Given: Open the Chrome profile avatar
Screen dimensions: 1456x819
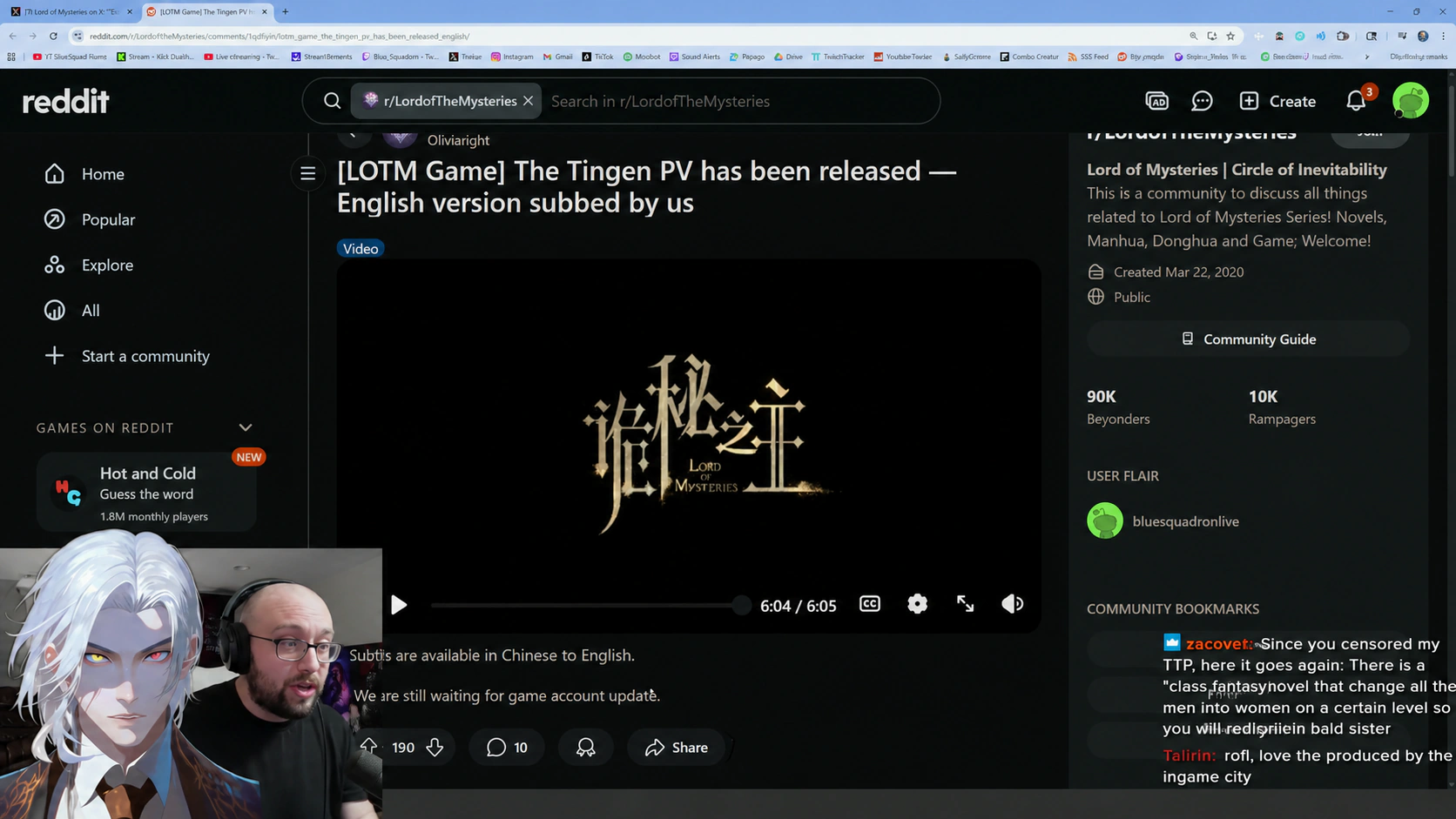Looking at the screenshot, I should 1423,36.
